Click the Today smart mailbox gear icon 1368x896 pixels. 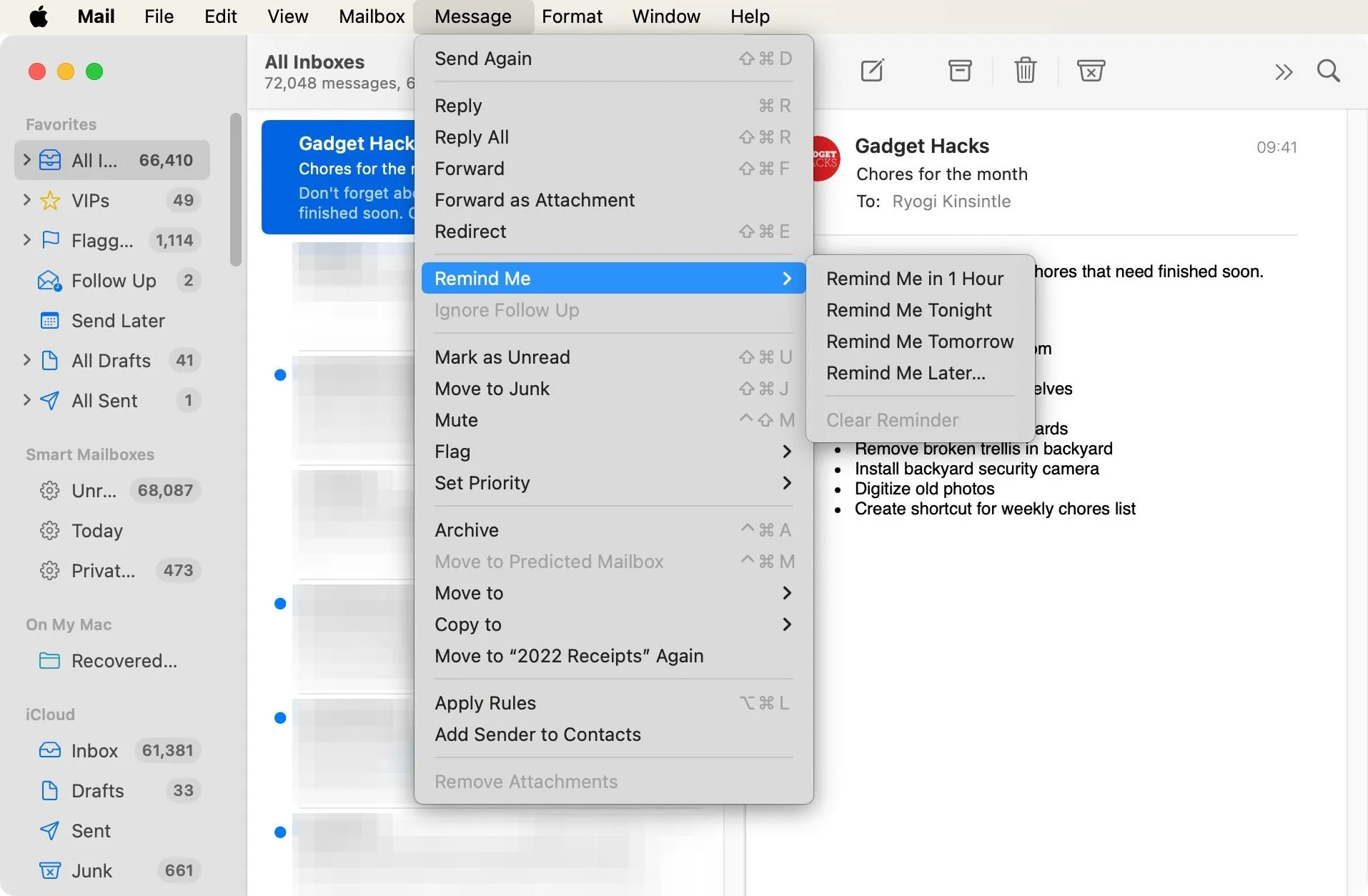coord(49,530)
